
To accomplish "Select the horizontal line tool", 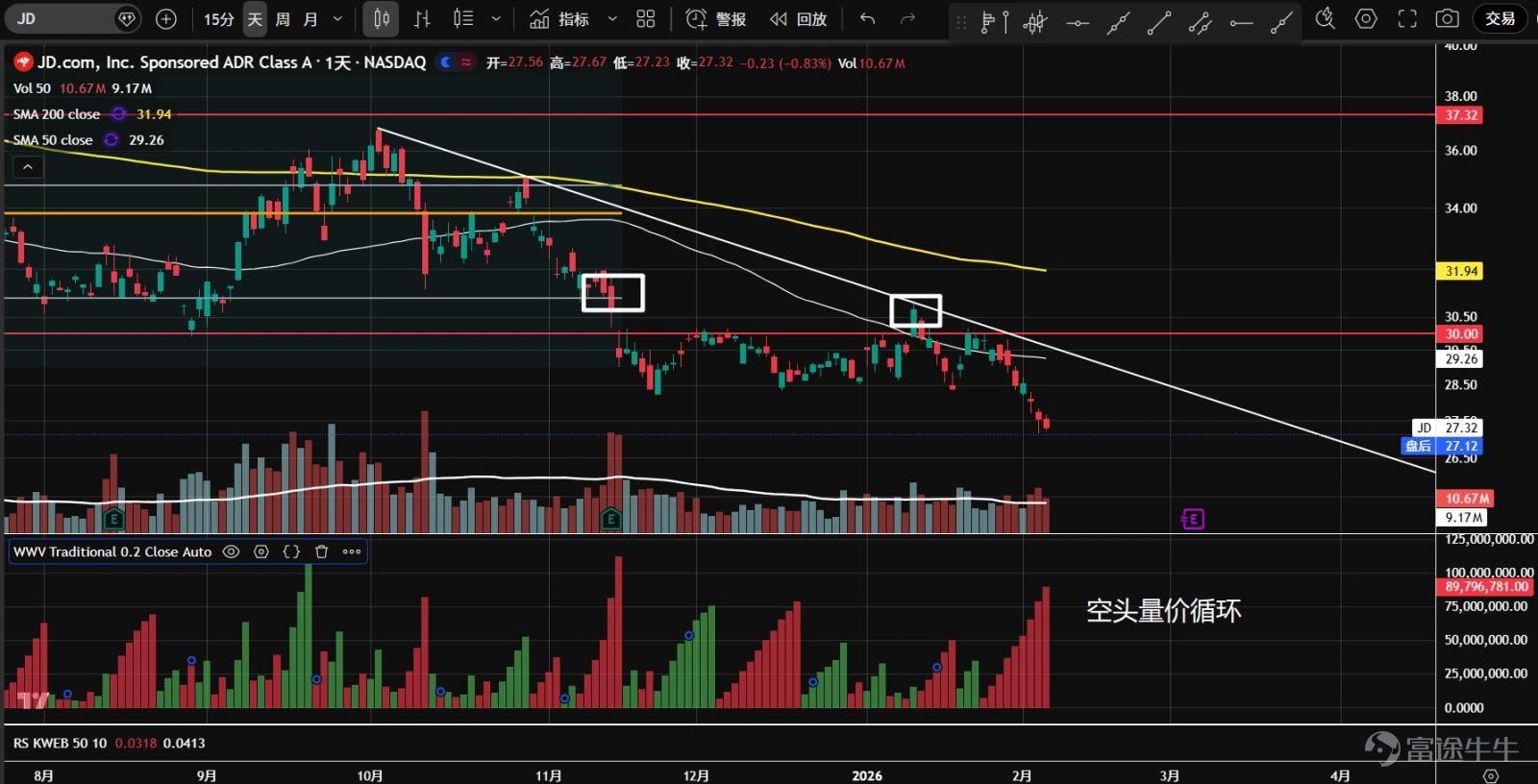I will [1078, 21].
